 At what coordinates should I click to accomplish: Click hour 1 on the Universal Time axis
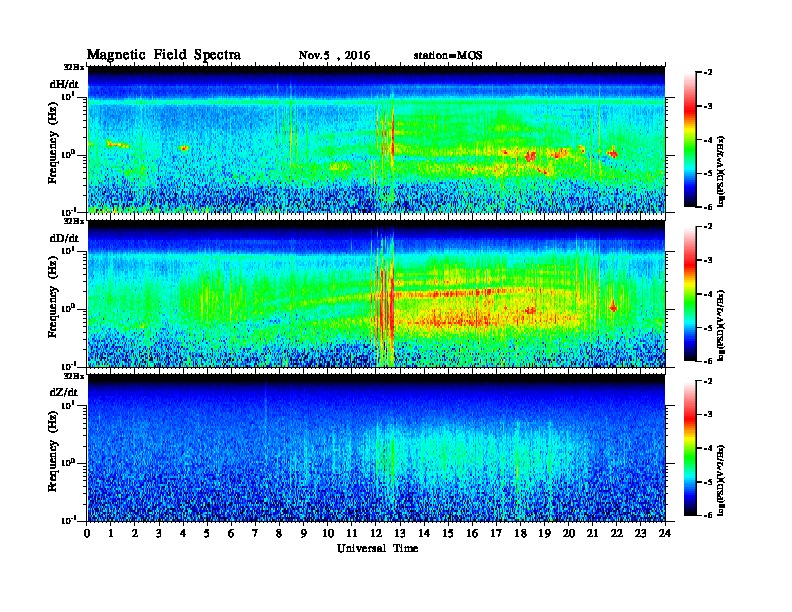pyautogui.click(x=111, y=534)
